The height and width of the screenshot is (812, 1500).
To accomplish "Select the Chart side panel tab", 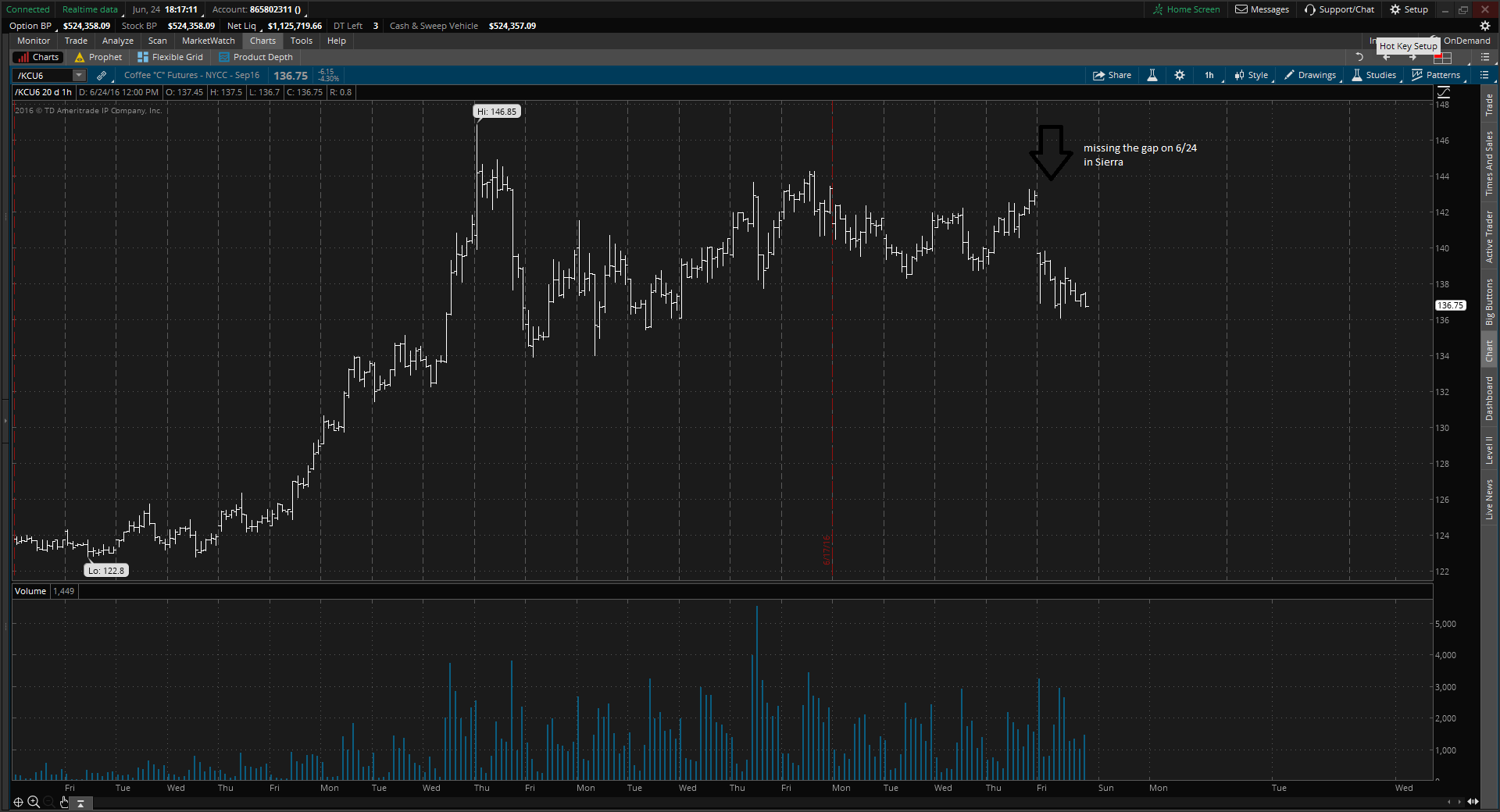I will [1490, 351].
